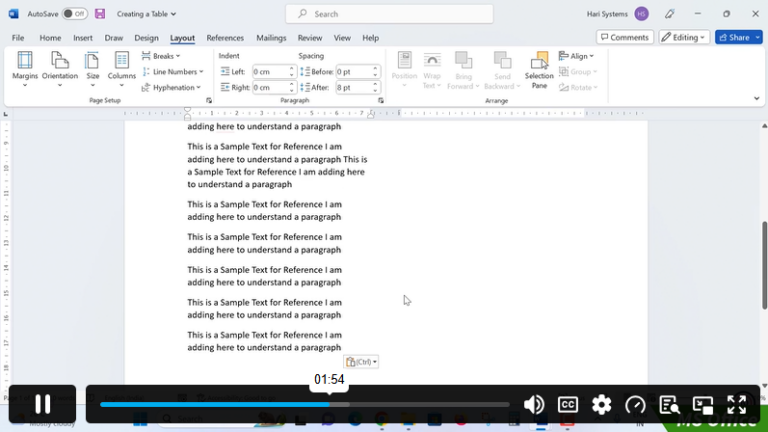This screenshot has height=432, width=768.
Task: Open the File tab
Action: (x=18, y=38)
